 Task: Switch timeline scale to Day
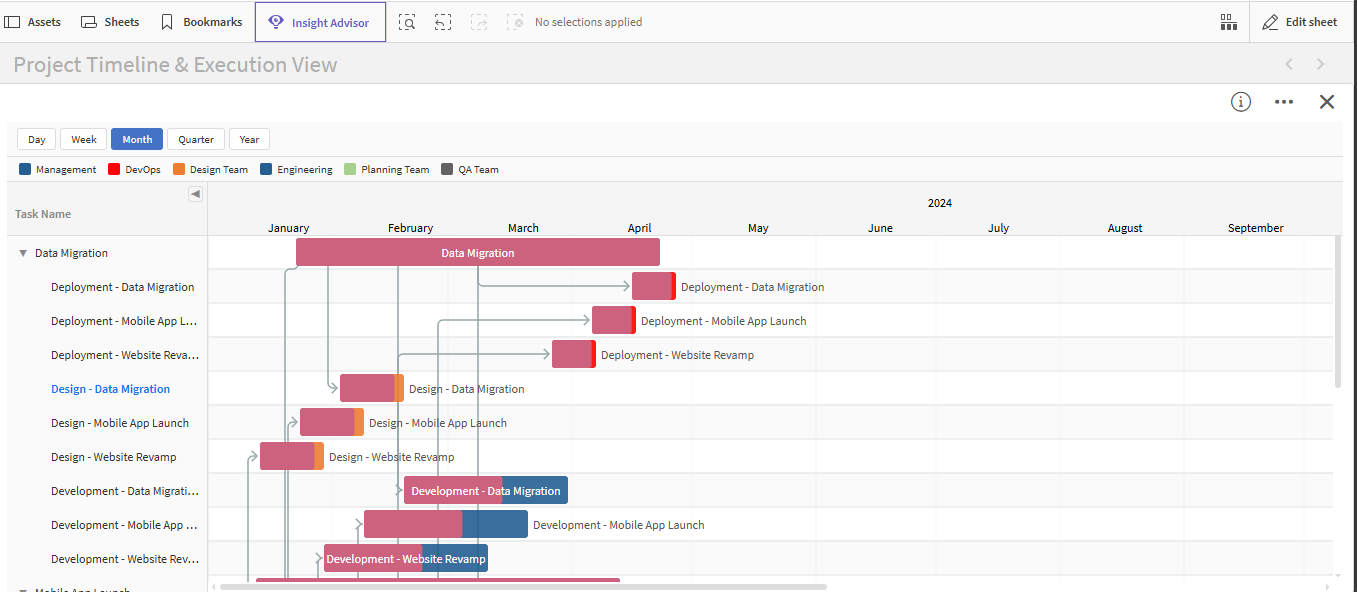[37, 140]
